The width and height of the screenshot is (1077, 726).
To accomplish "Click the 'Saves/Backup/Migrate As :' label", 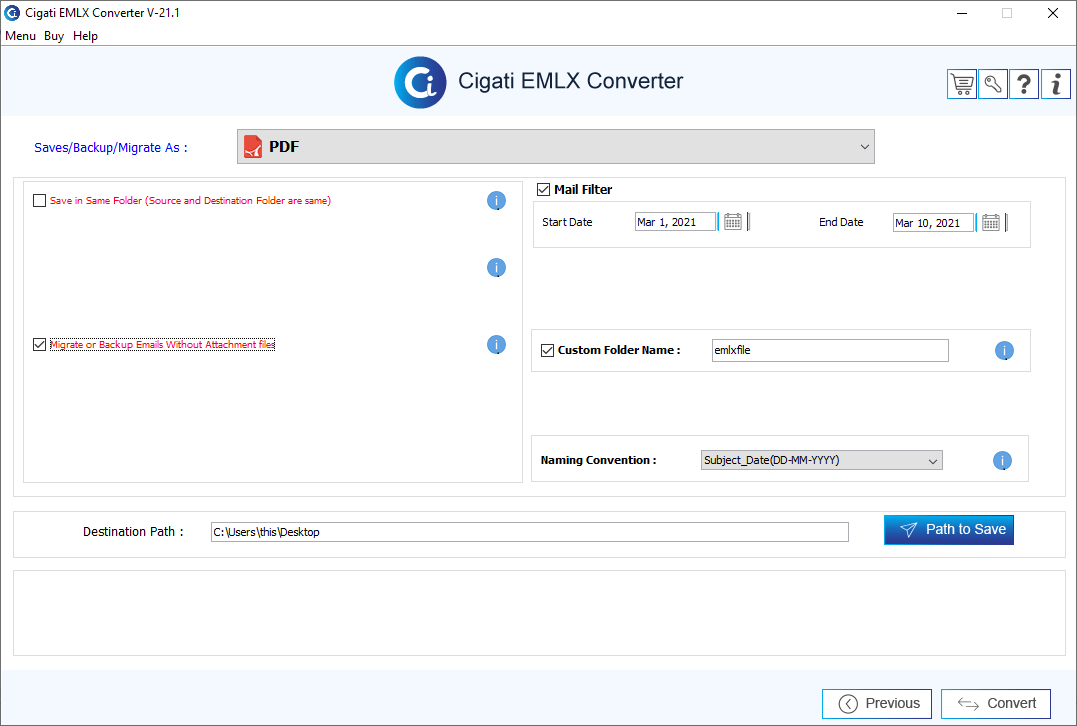I will click(x=111, y=148).
